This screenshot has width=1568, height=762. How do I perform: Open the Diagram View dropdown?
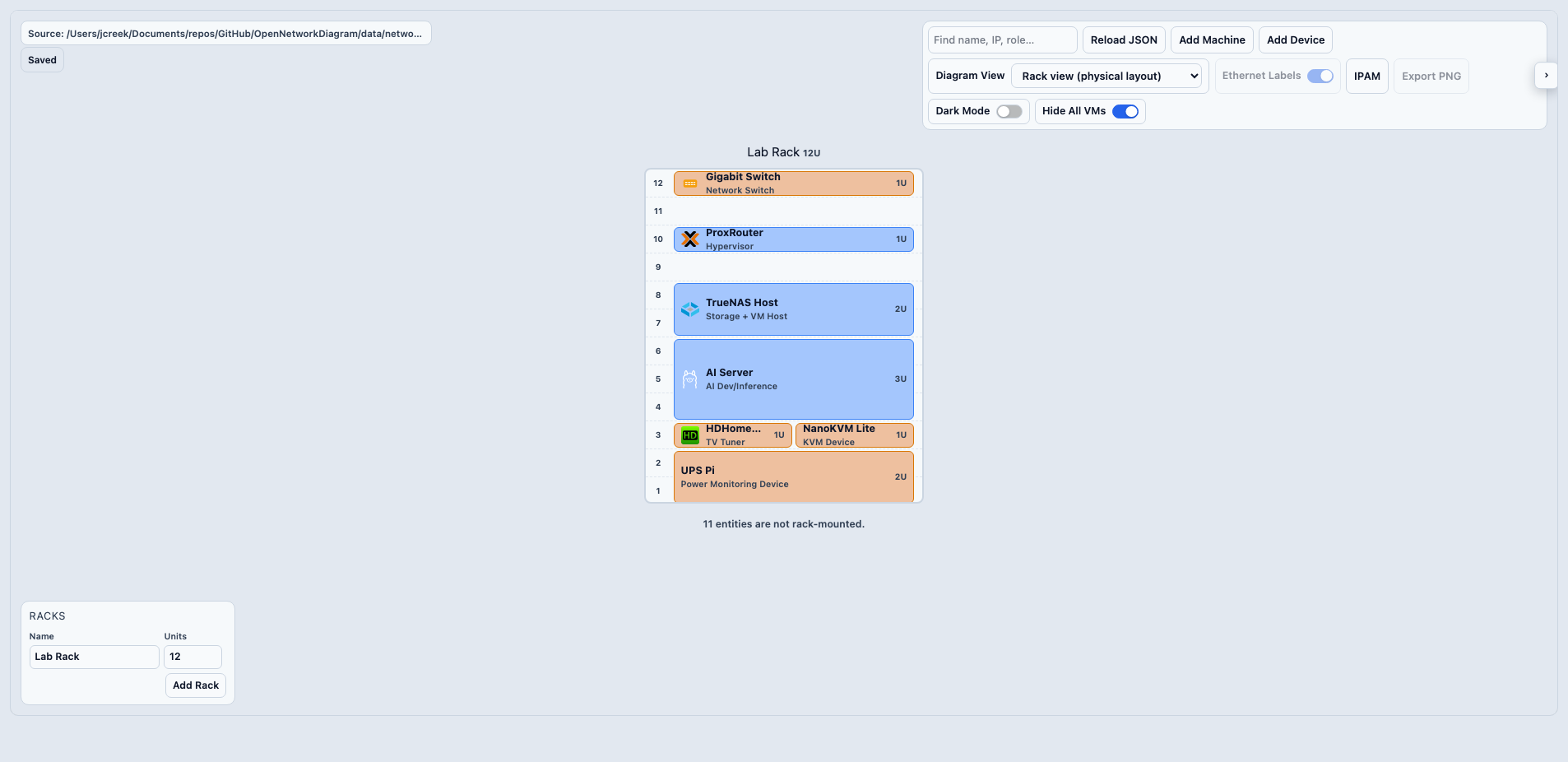pyautogui.click(x=1106, y=76)
